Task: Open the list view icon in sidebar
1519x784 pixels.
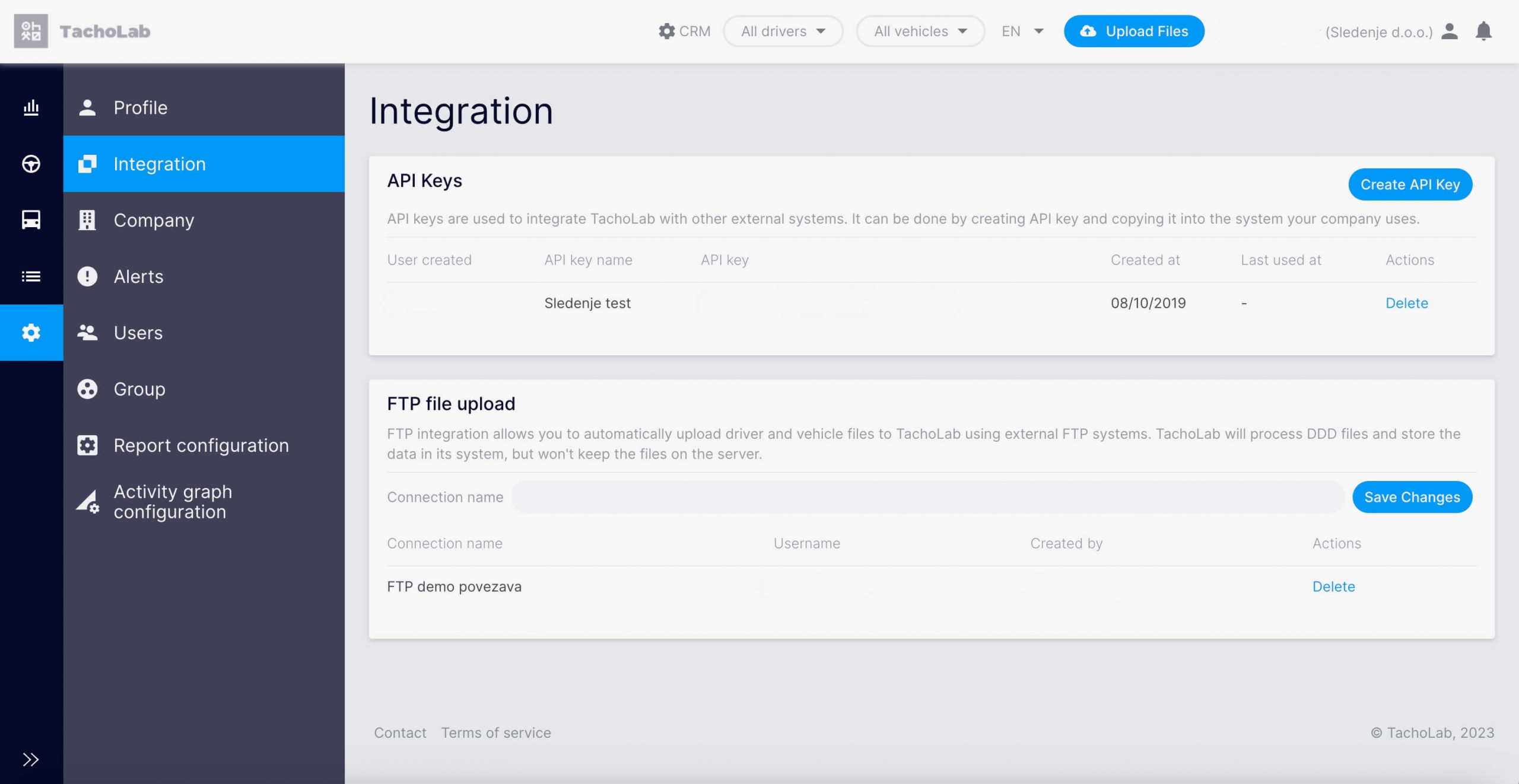Action: pyautogui.click(x=31, y=276)
